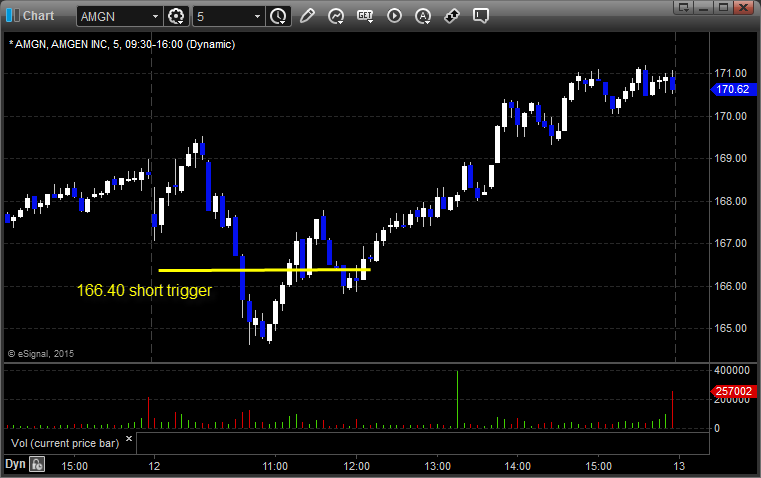Close the Vol study pane
Screen dimensions: 761x478
click(x=129, y=439)
